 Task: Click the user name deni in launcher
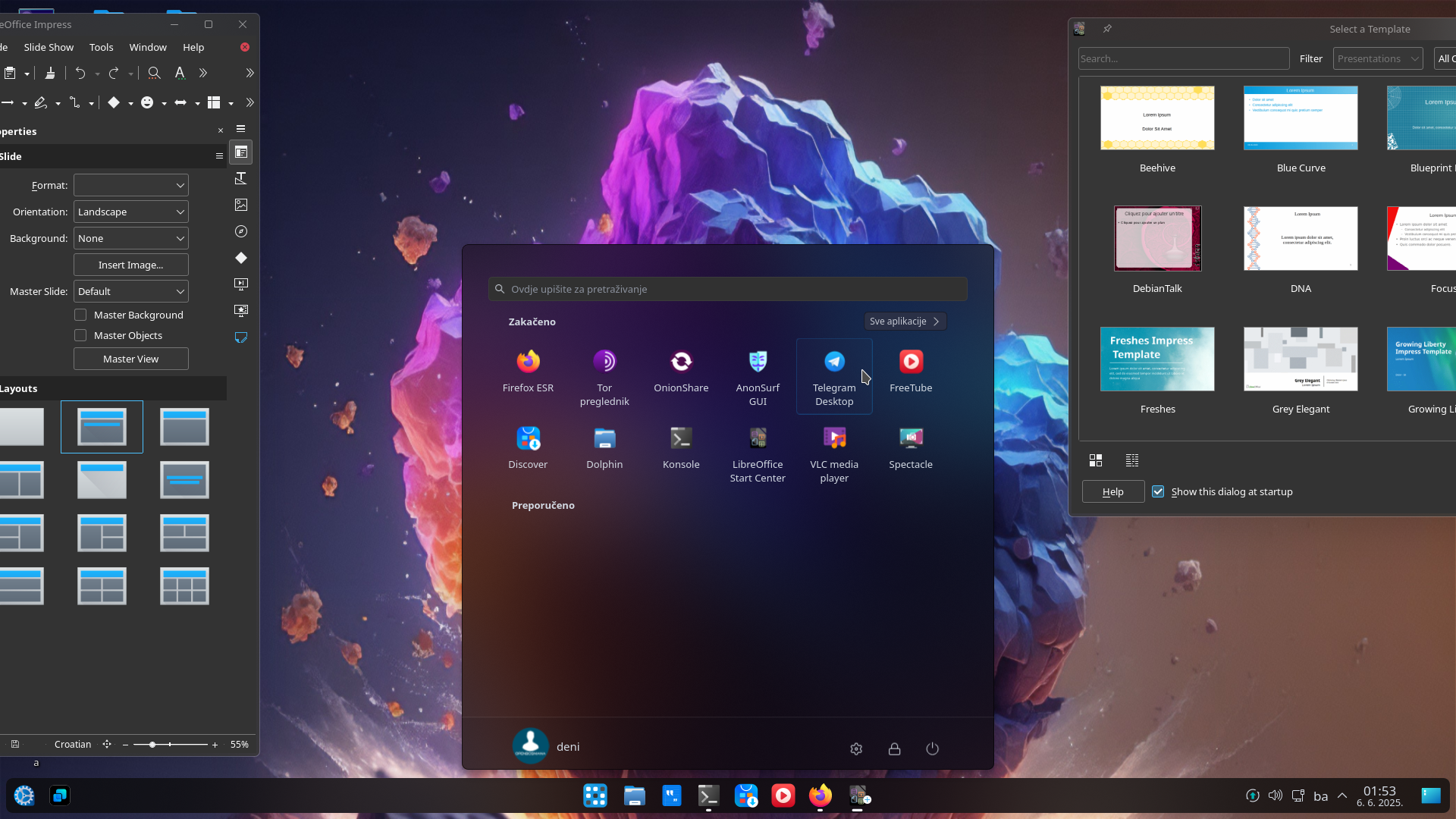(x=568, y=747)
